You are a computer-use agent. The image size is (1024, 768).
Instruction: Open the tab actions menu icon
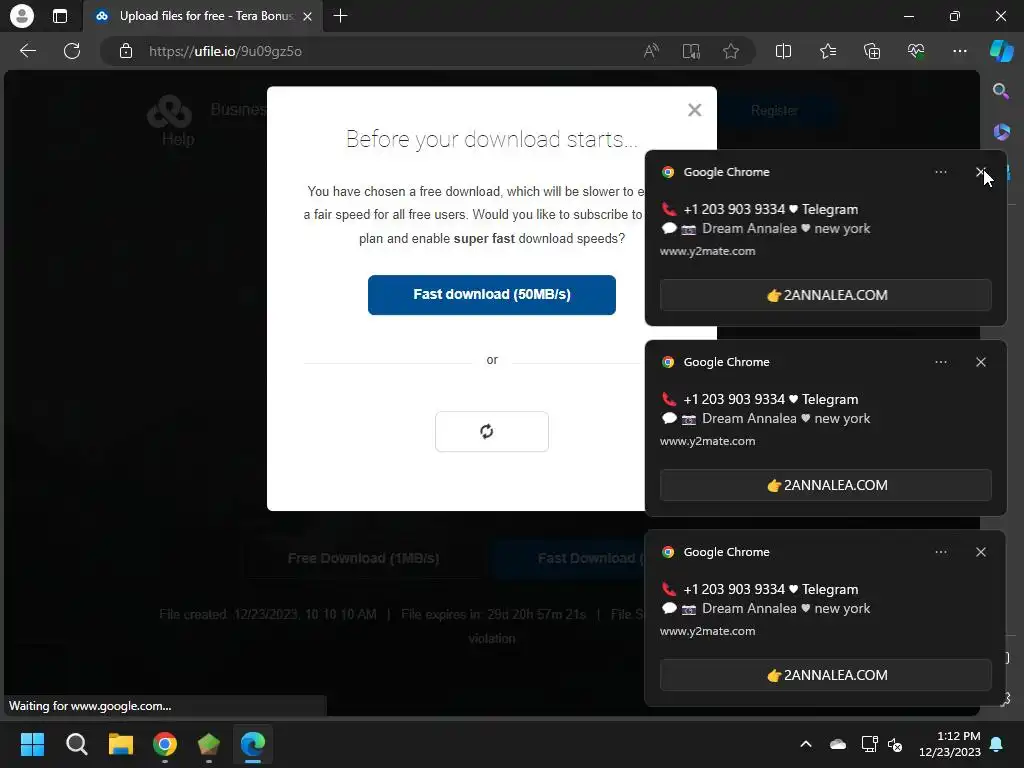point(59,16)
